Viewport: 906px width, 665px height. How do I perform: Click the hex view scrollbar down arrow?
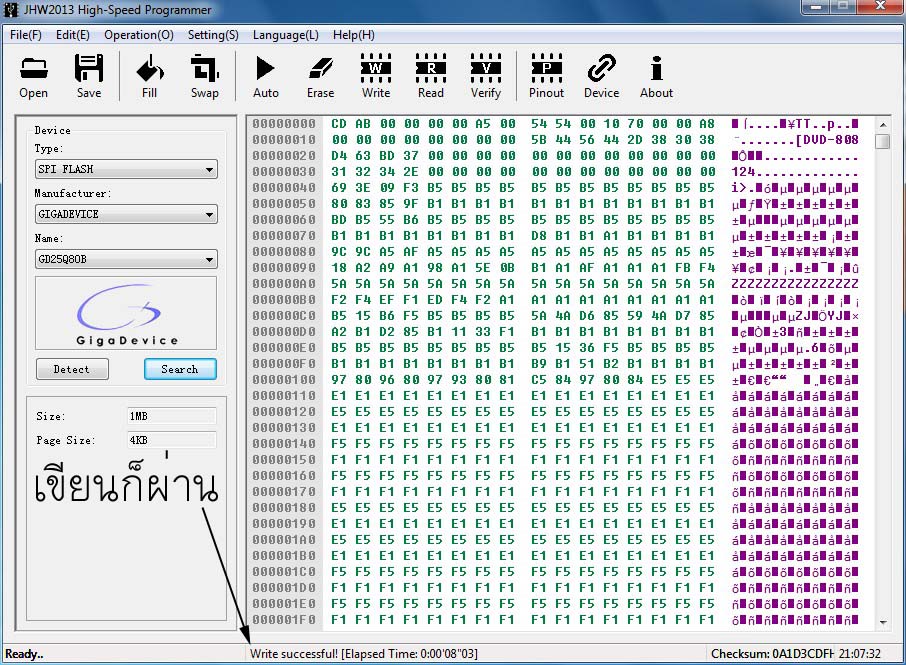882,622
